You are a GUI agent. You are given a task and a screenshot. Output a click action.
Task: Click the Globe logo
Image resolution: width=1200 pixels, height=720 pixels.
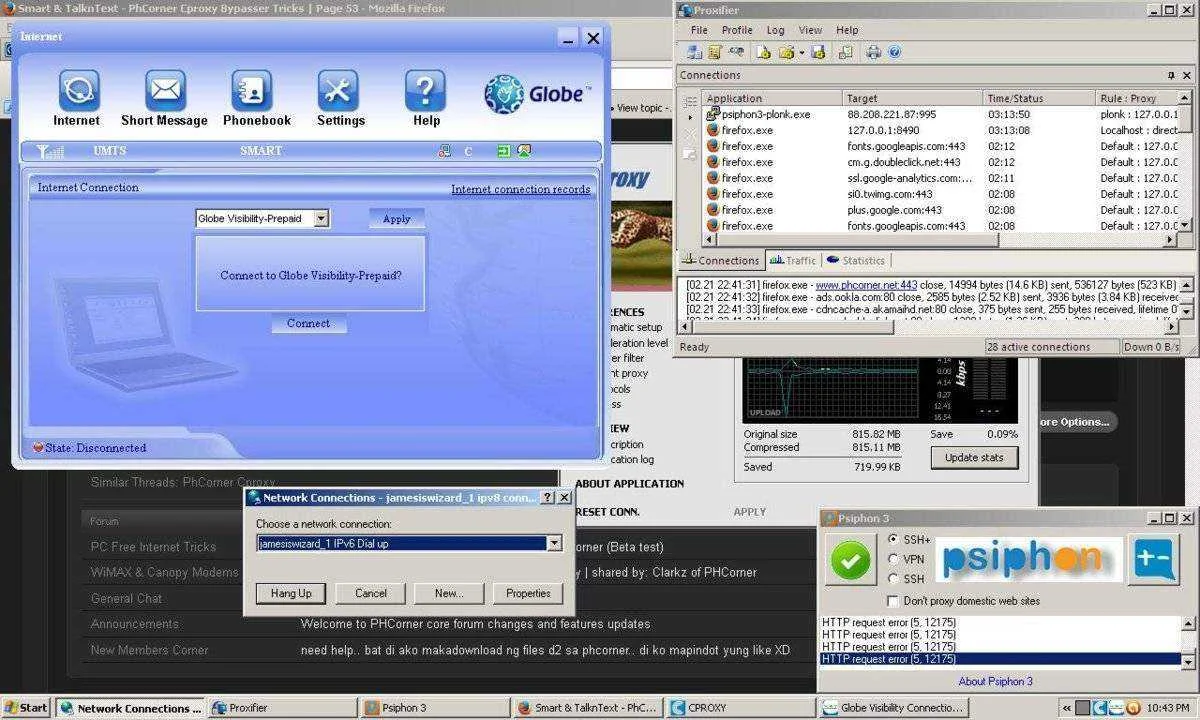point(537,94)
